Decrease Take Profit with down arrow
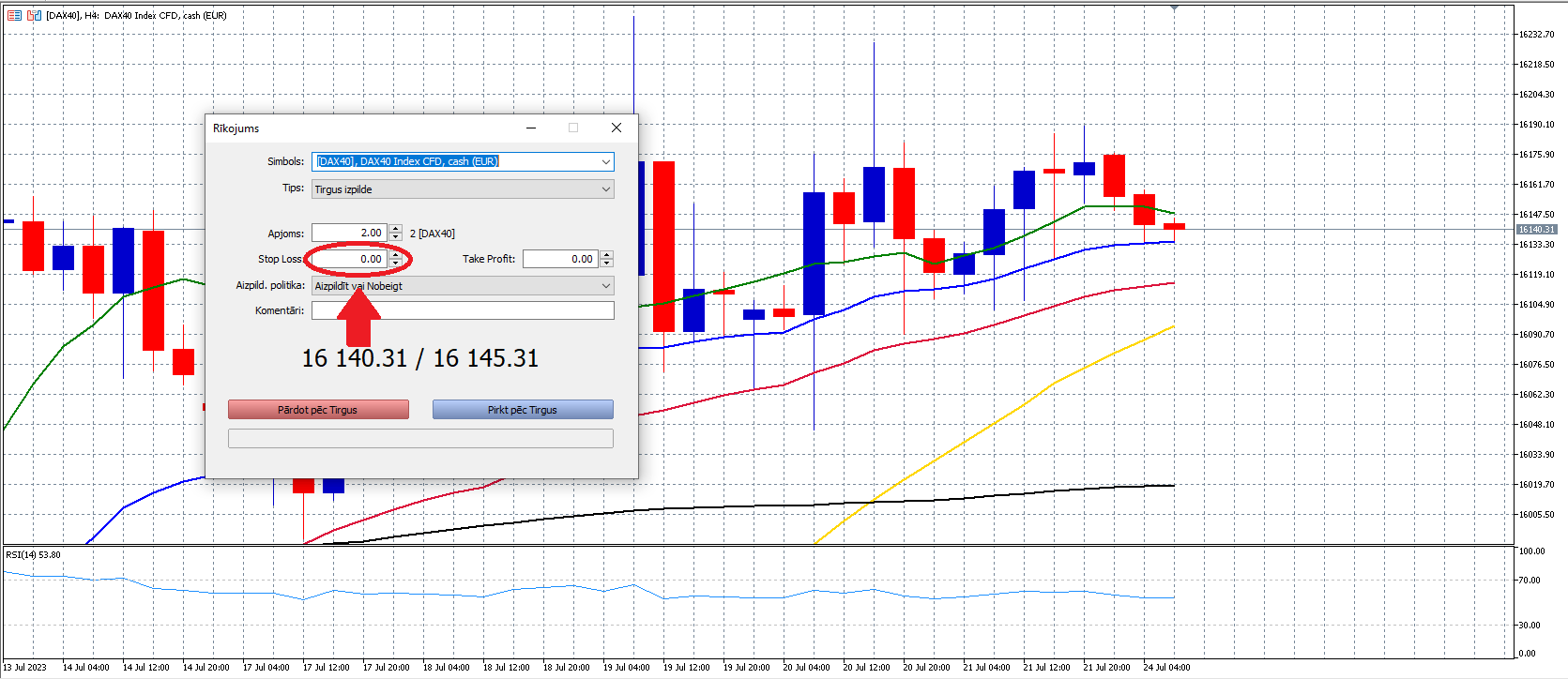 607,263
